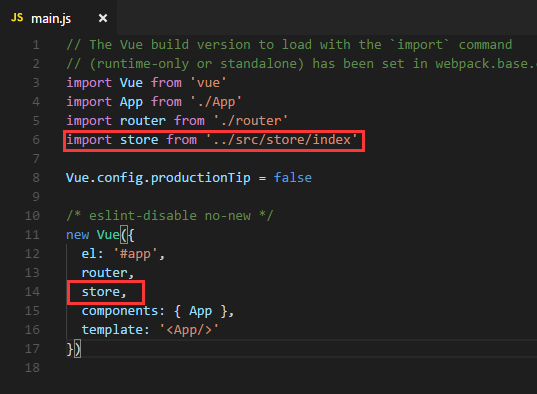Click line number 1 in the gutter
This screenshot has height=394, width=537.
[36, 45]
